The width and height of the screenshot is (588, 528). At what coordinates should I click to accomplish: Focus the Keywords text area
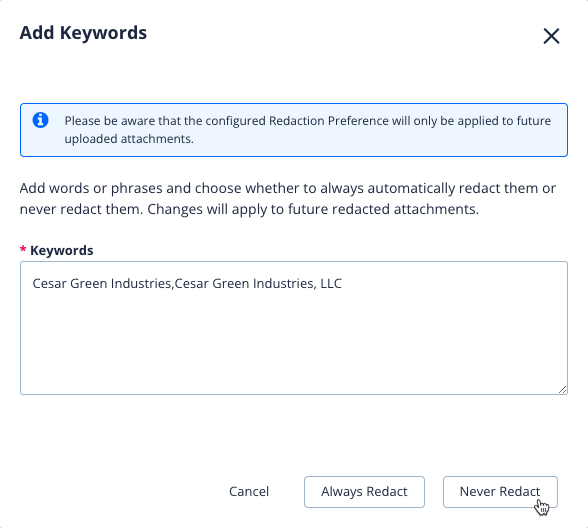(x=294, y=328)
